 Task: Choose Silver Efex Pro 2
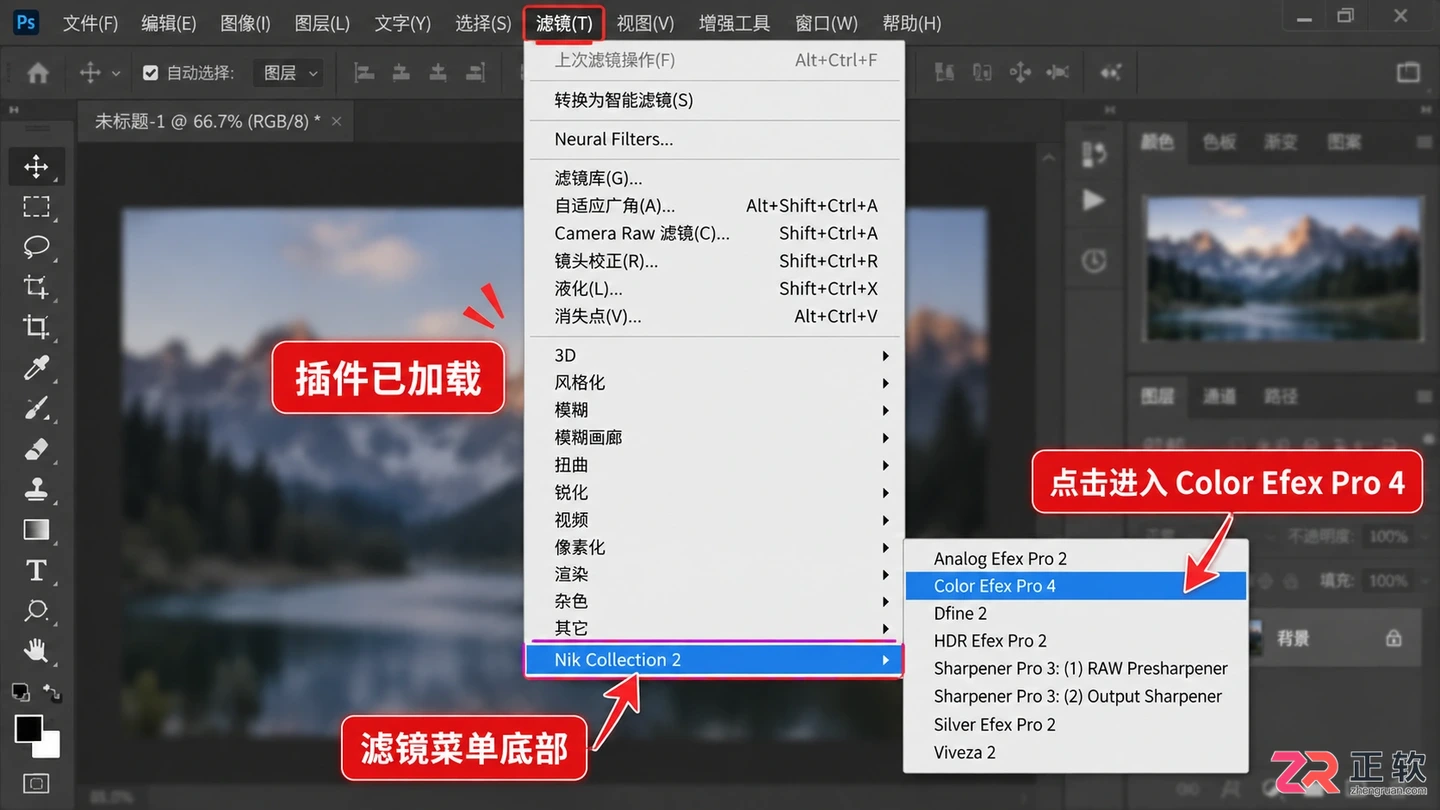pyautogui.click(x=1076, y=724)
